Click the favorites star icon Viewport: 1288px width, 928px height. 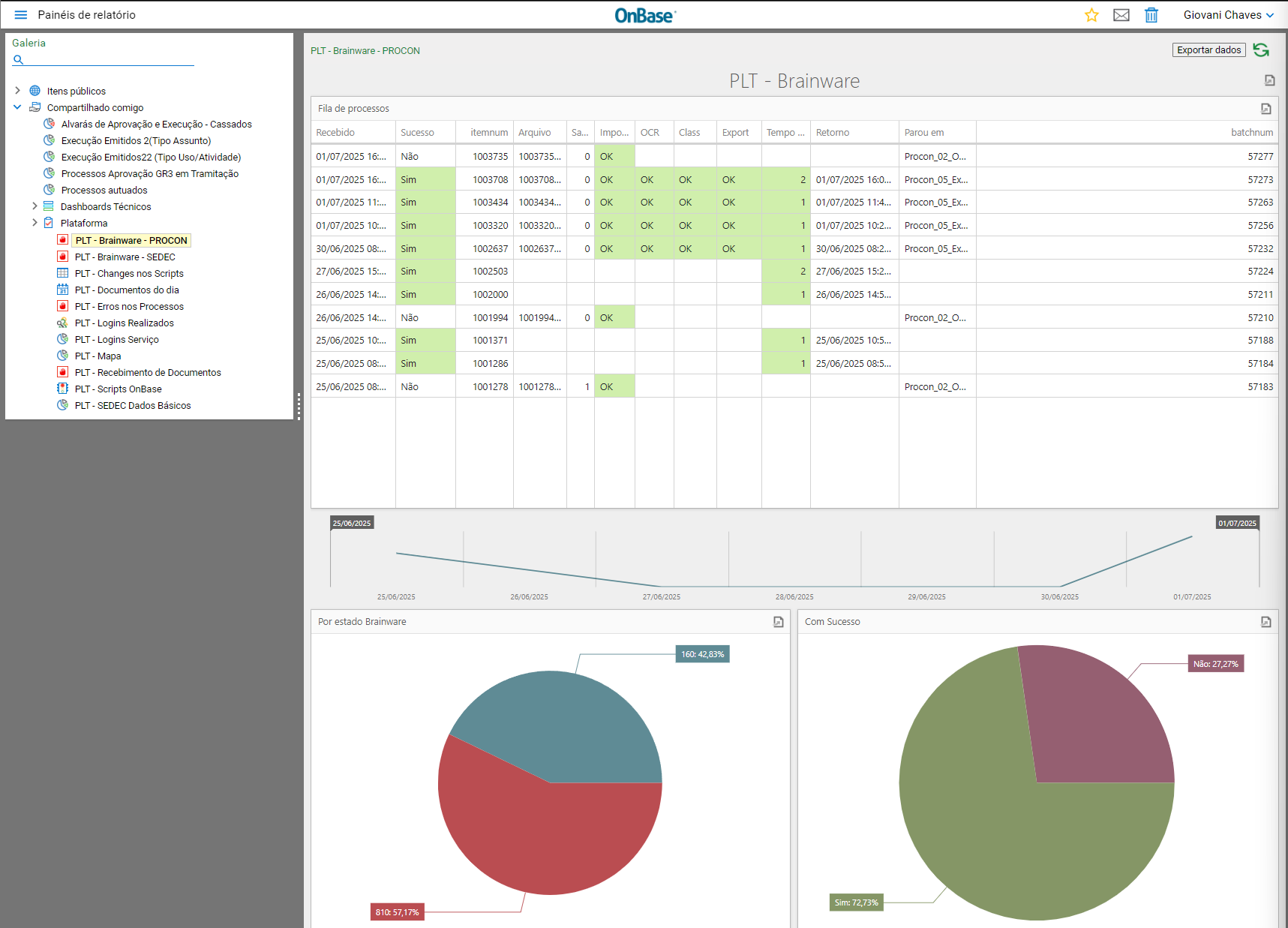pos(1091,15)
